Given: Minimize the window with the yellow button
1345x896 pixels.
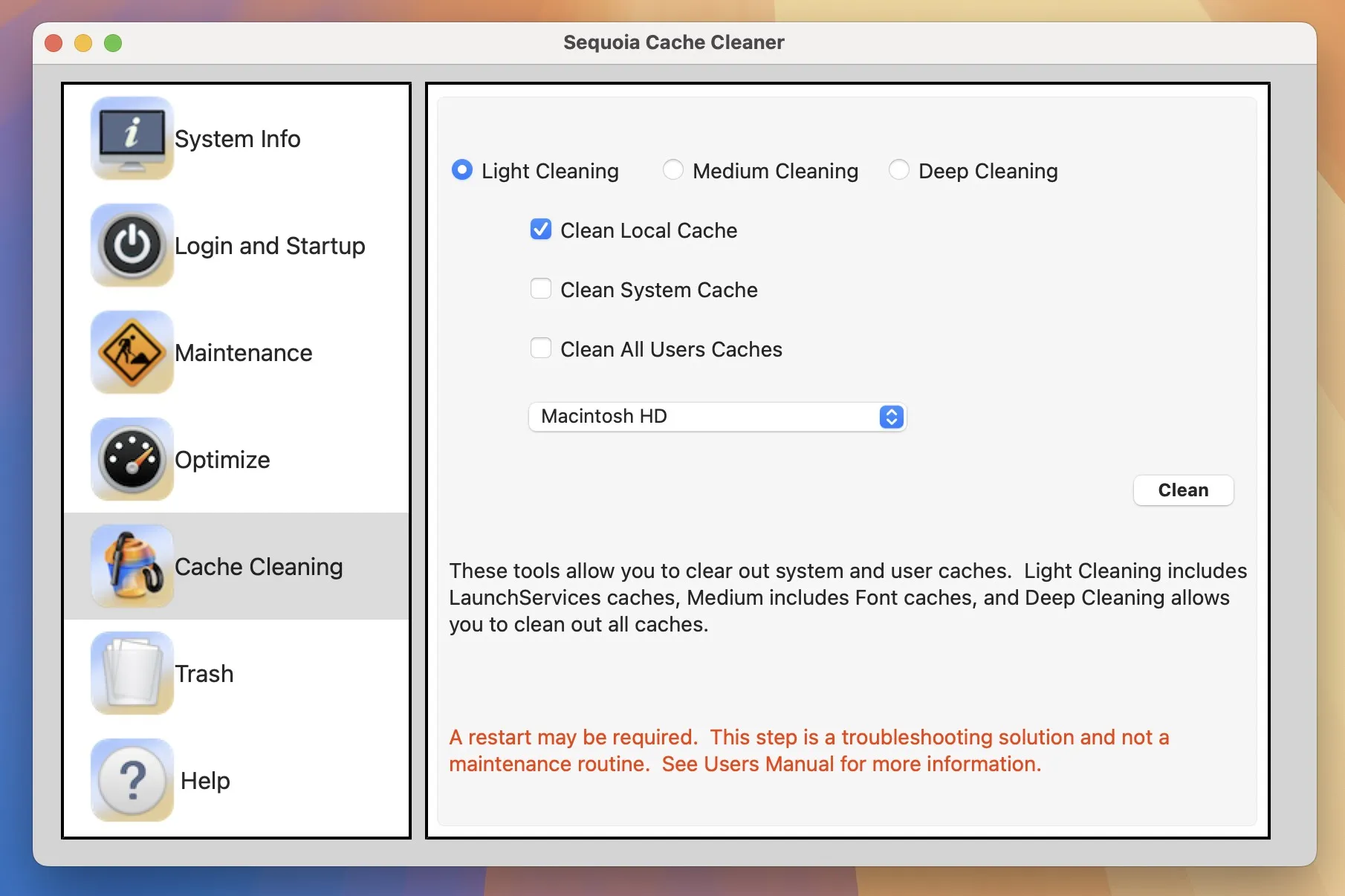Looking at the screenshot, I should pos(83,43).
